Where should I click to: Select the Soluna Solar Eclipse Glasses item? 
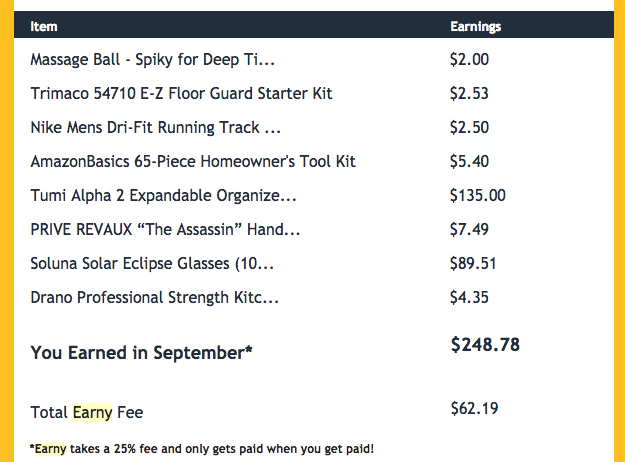pos(152,263)
